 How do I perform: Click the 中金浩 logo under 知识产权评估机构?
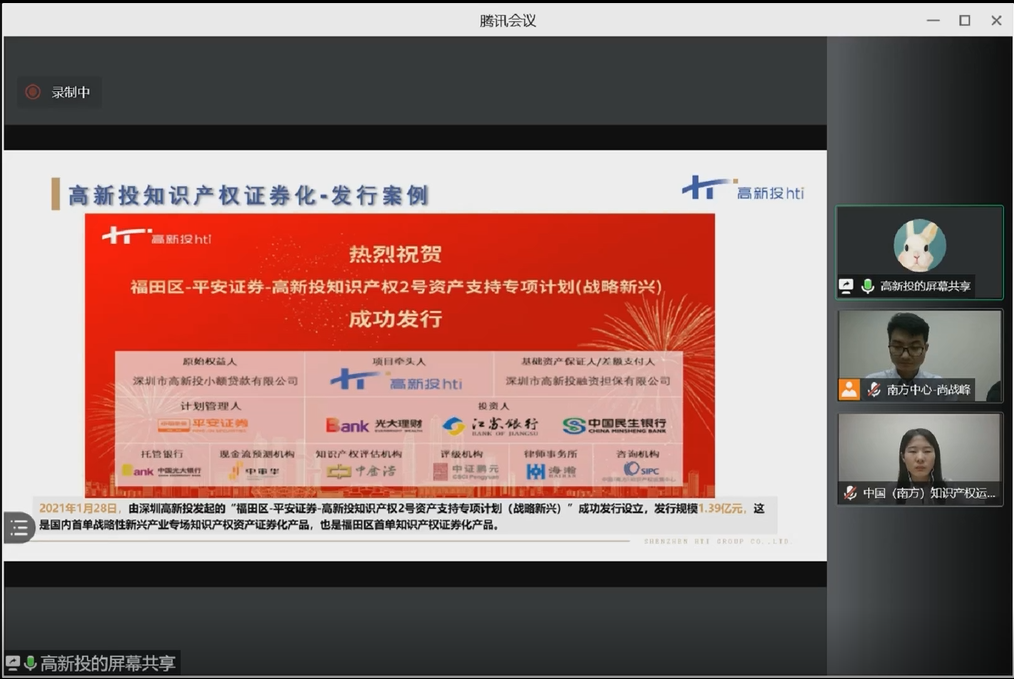[x=361, y=471]
